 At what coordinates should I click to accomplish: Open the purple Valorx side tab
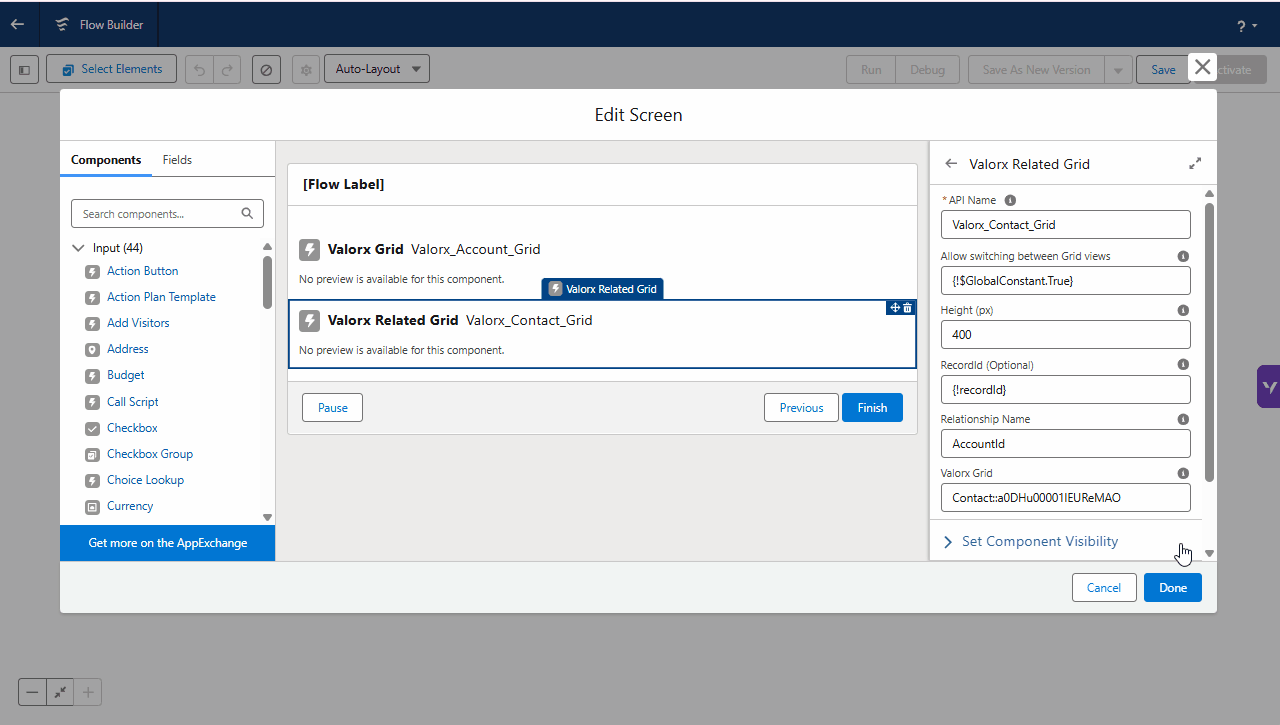(x=1268, y=386)
